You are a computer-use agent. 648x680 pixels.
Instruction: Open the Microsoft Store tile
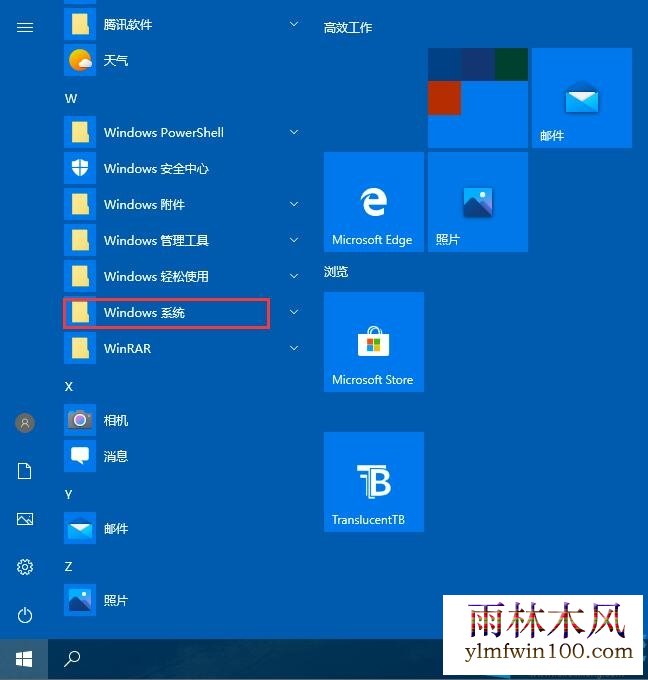click(374, 342)
